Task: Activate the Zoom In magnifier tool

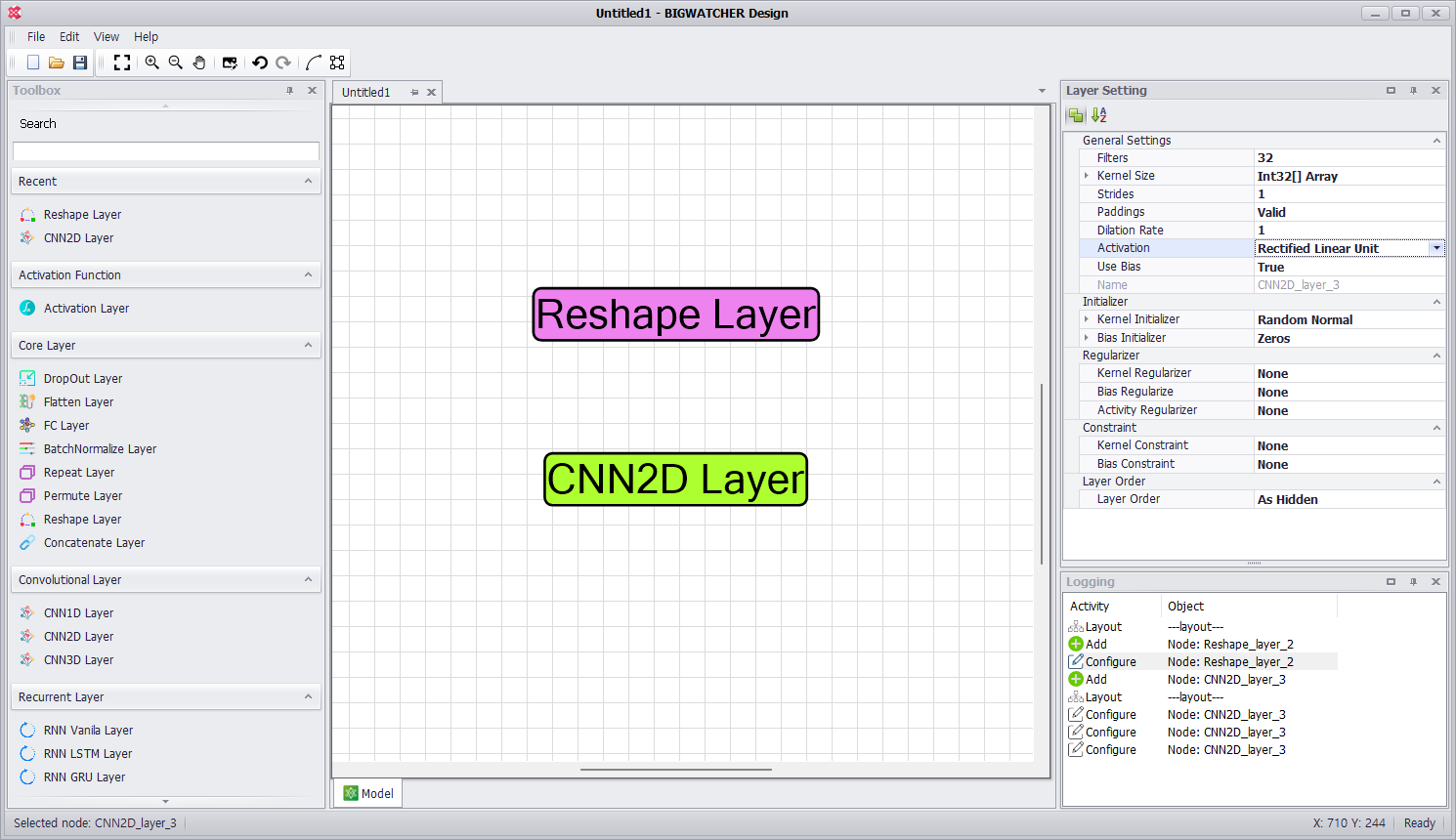Action: (x=152, y=63)
